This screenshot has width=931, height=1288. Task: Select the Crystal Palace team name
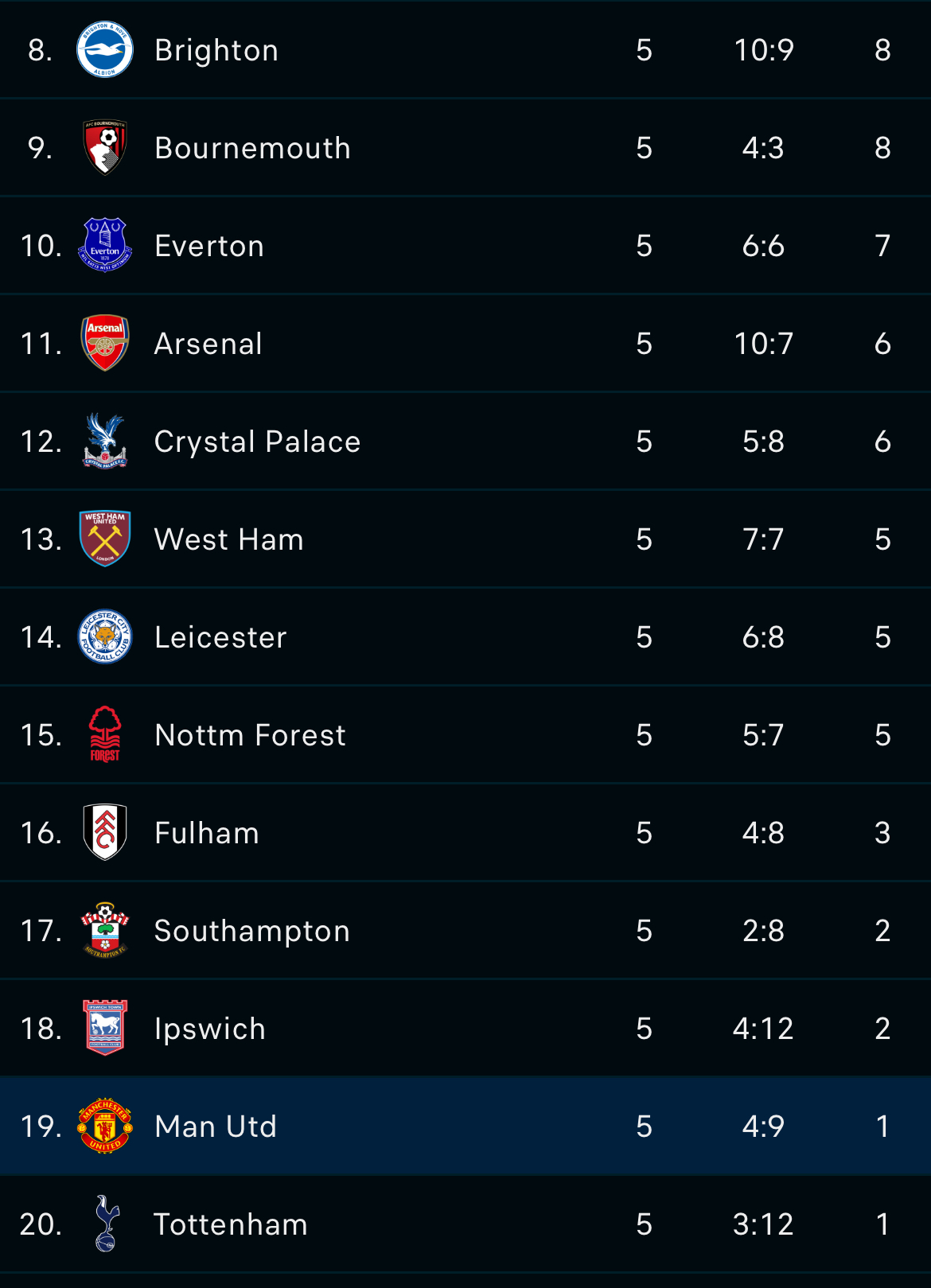(258, 442)
